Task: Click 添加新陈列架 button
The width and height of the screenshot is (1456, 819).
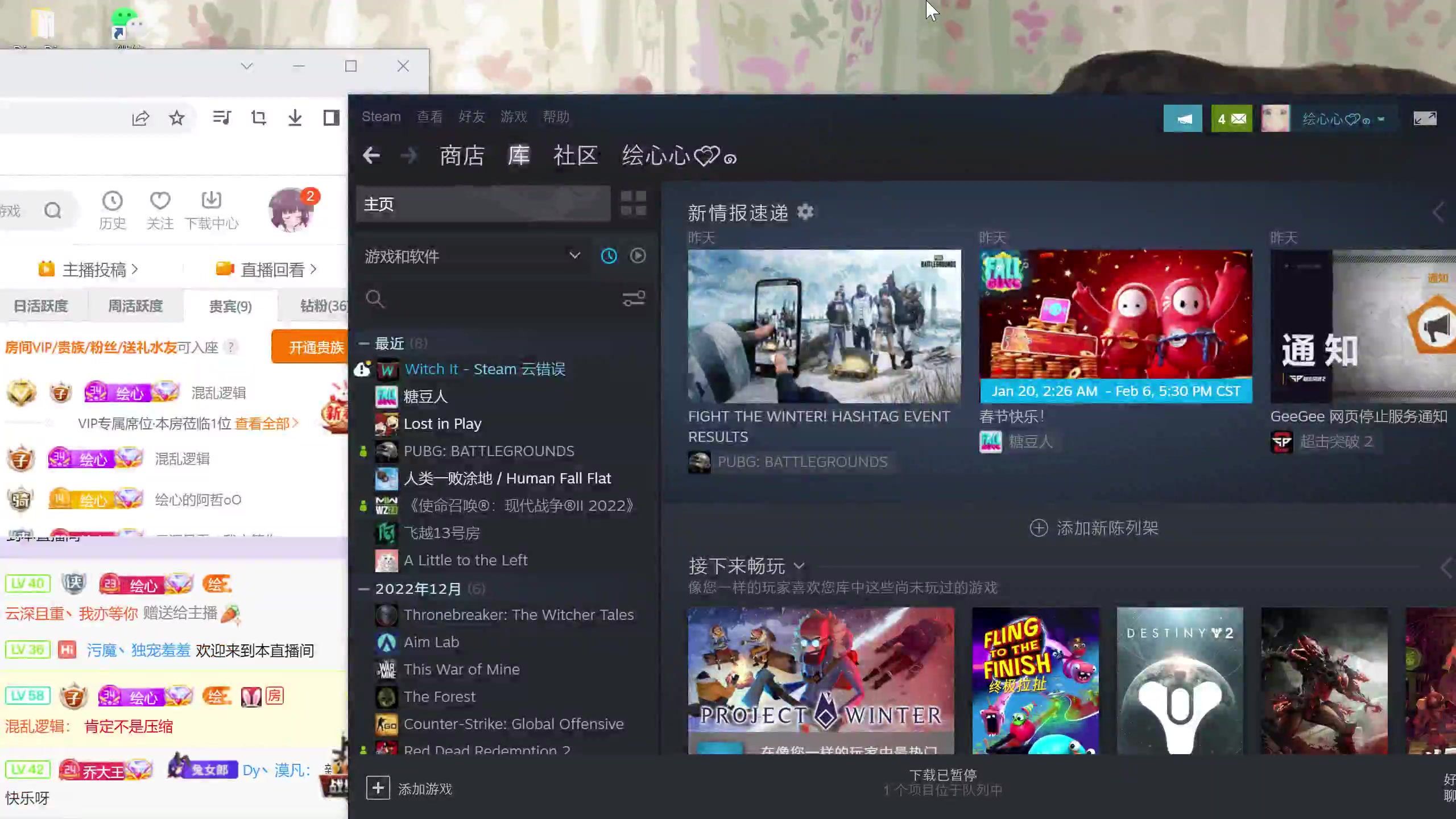Action: 1094,528
